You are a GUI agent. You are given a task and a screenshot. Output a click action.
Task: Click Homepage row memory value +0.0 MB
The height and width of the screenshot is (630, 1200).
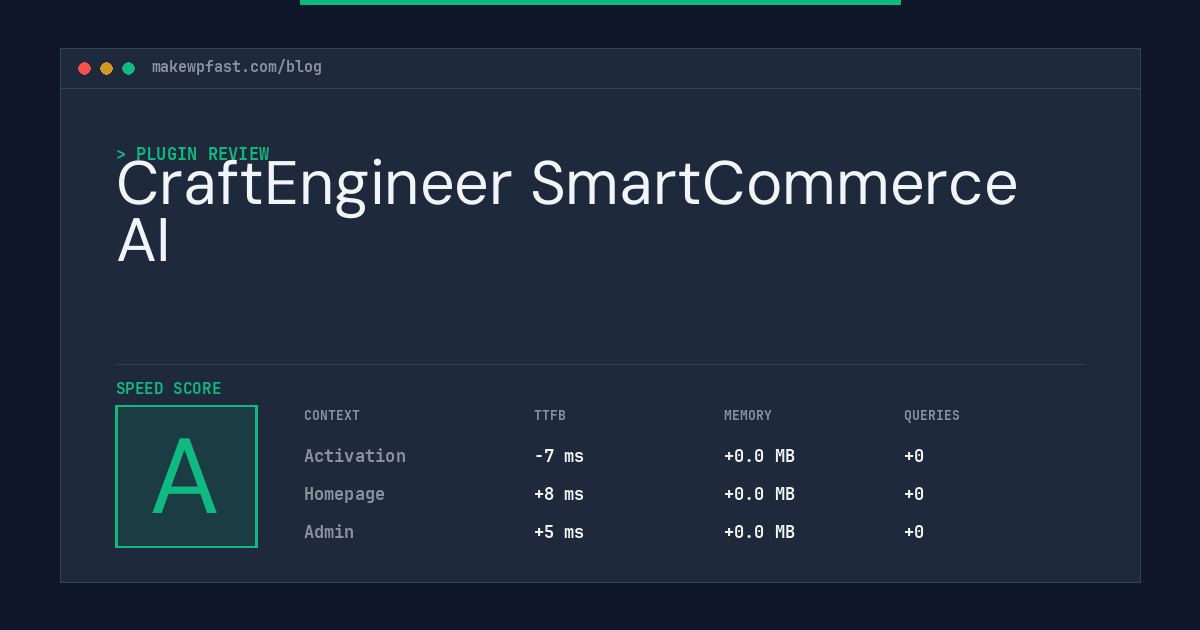[x=759, y=494]
